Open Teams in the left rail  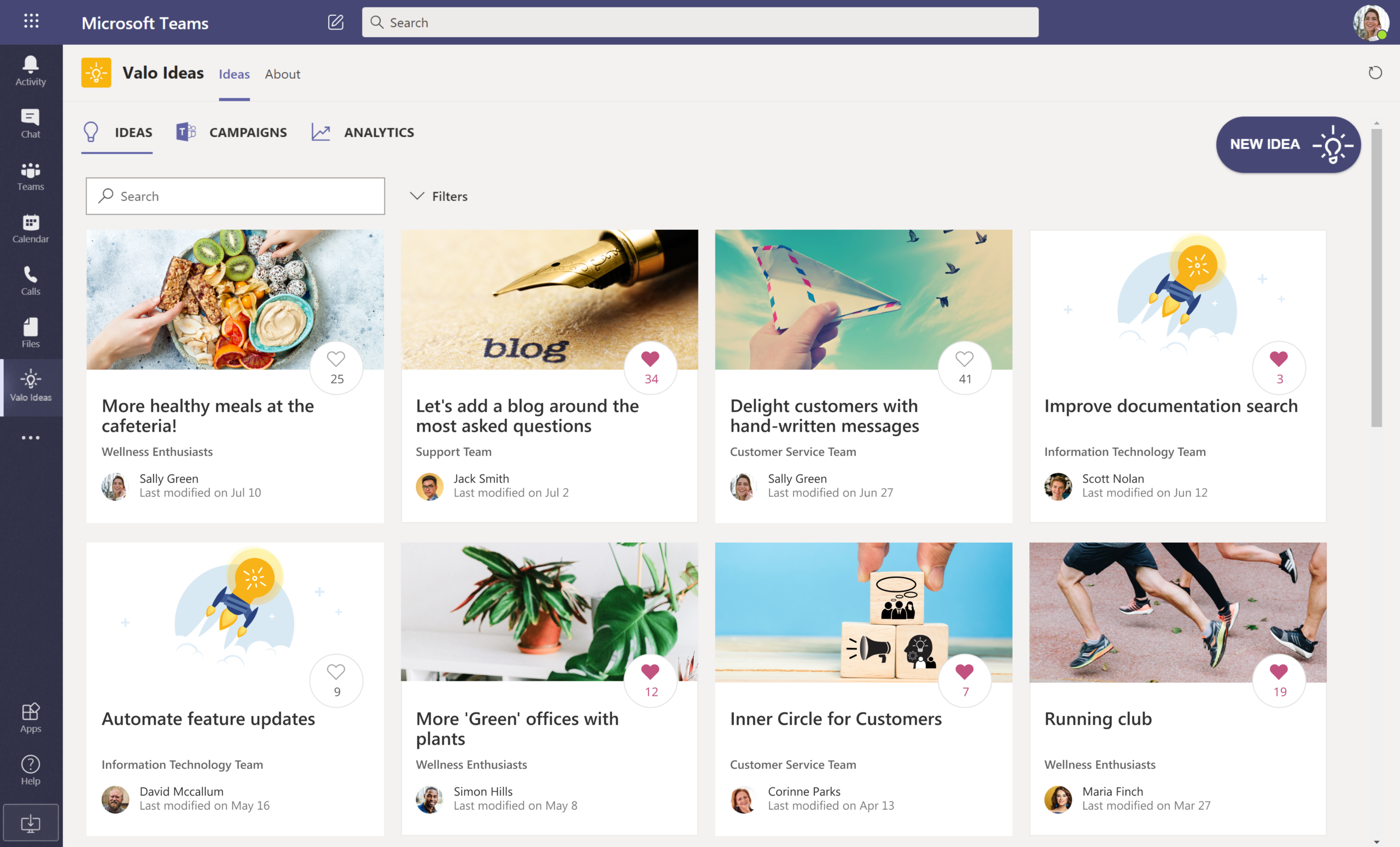click(31, 176)
